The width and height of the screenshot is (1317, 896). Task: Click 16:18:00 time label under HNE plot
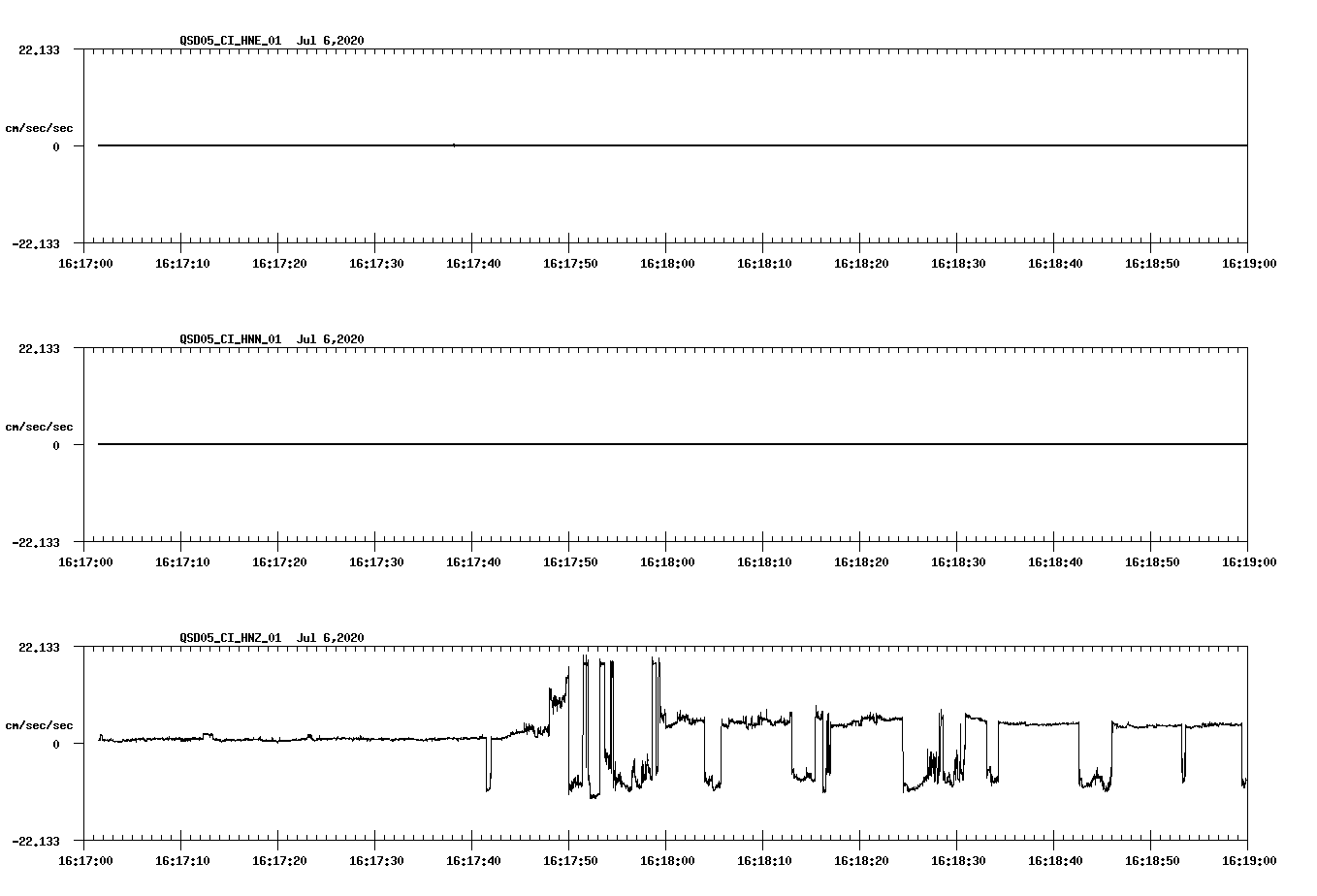coord(667,264)
